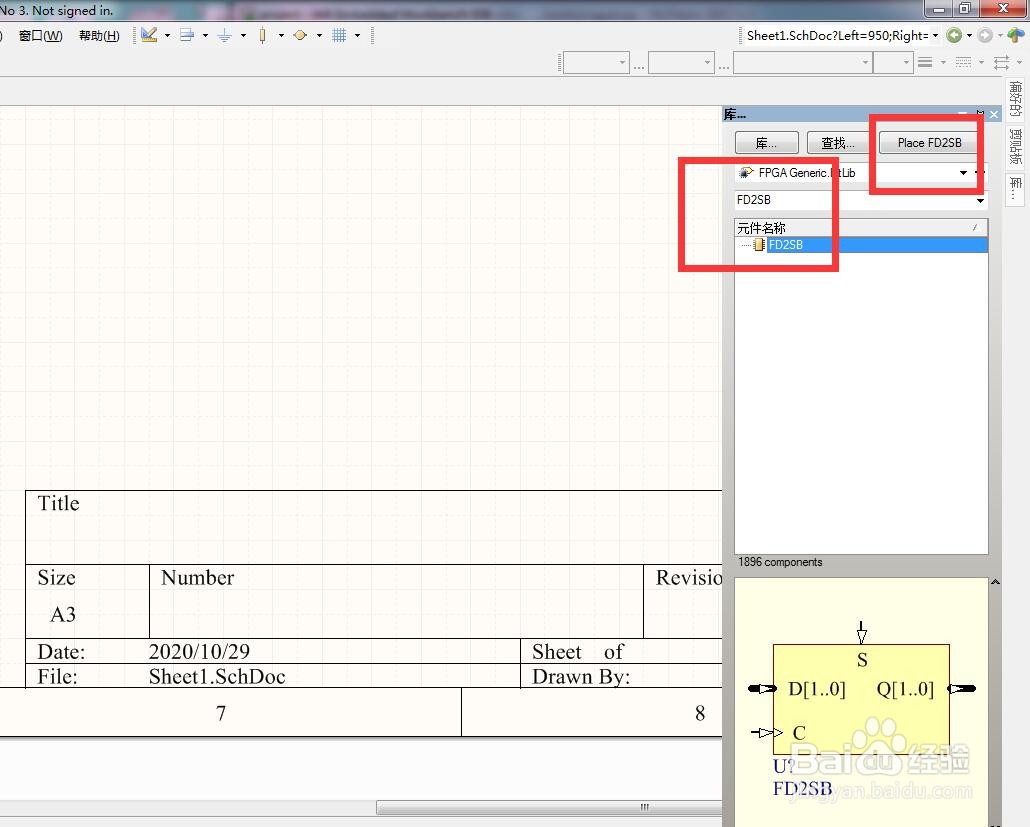Click FD2SB component chip icon

pyautogui.click(x=759, y=244)
